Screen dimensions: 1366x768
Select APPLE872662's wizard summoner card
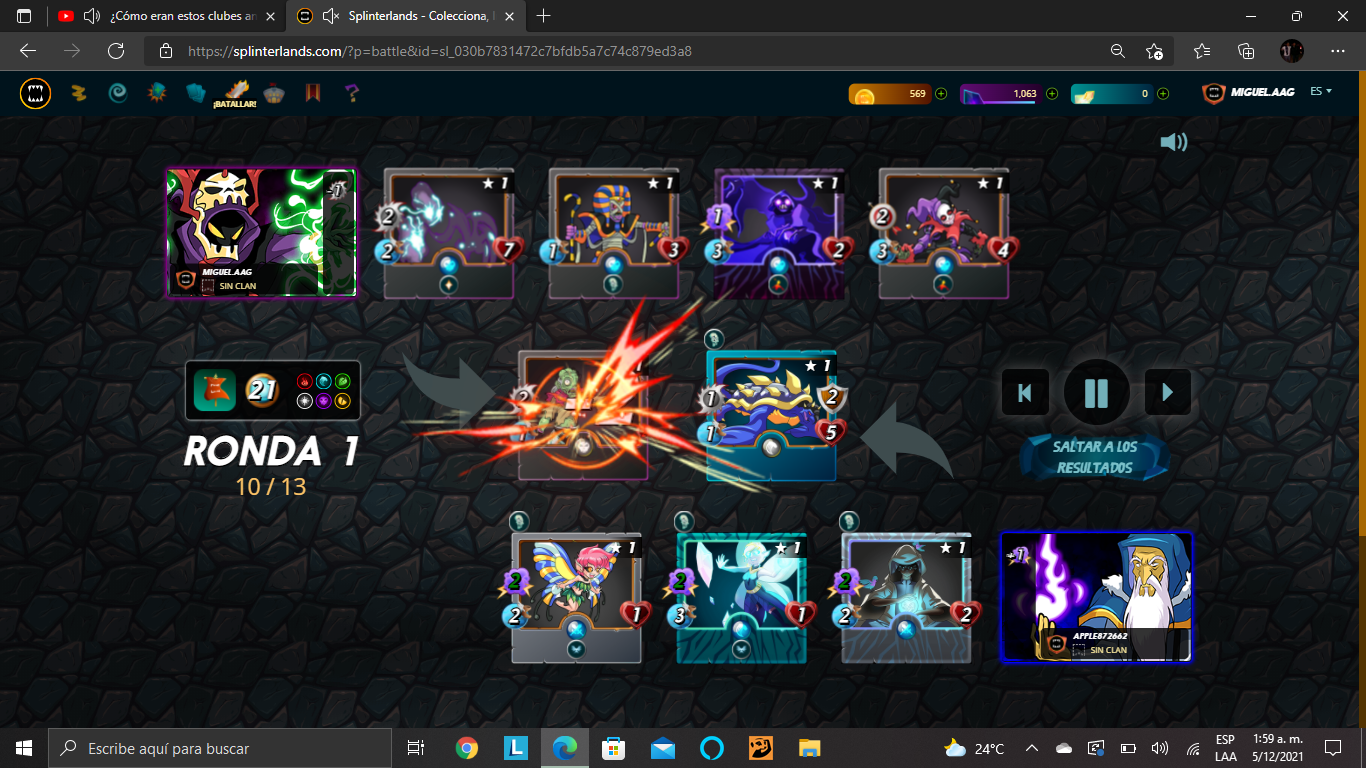tap(1097, 597)
